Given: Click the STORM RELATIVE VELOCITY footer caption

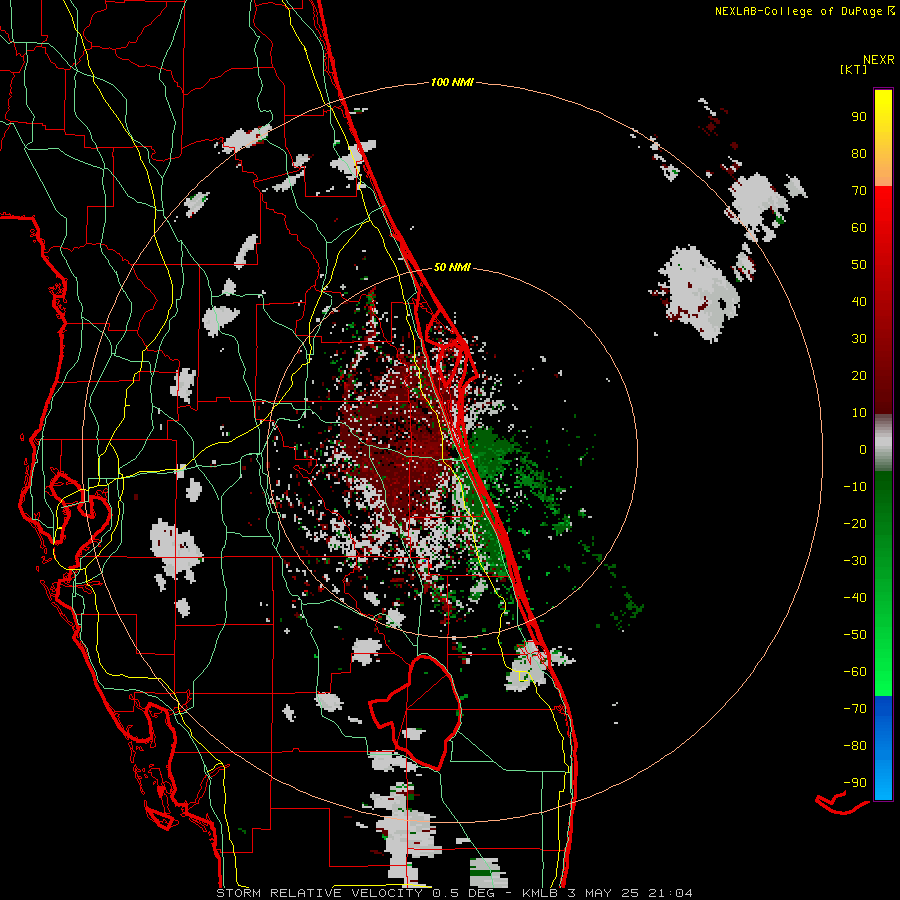Looking at the screenshot, I should 455,893.
